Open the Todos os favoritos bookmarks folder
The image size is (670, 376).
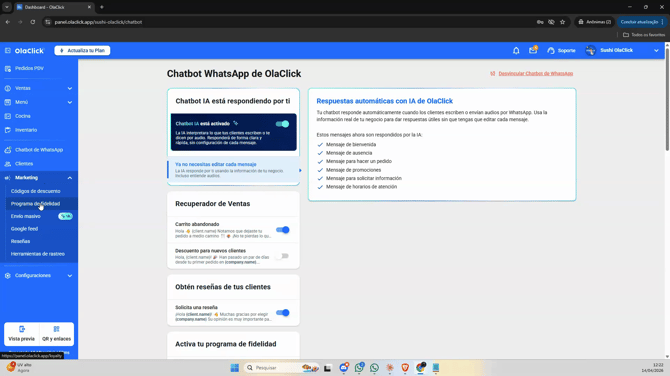click(x=644, y=35)
